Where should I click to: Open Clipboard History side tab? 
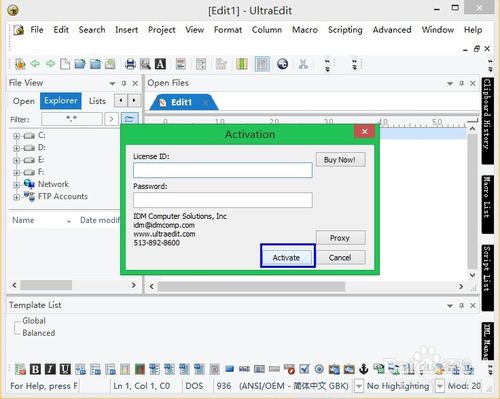pos(488,121)
